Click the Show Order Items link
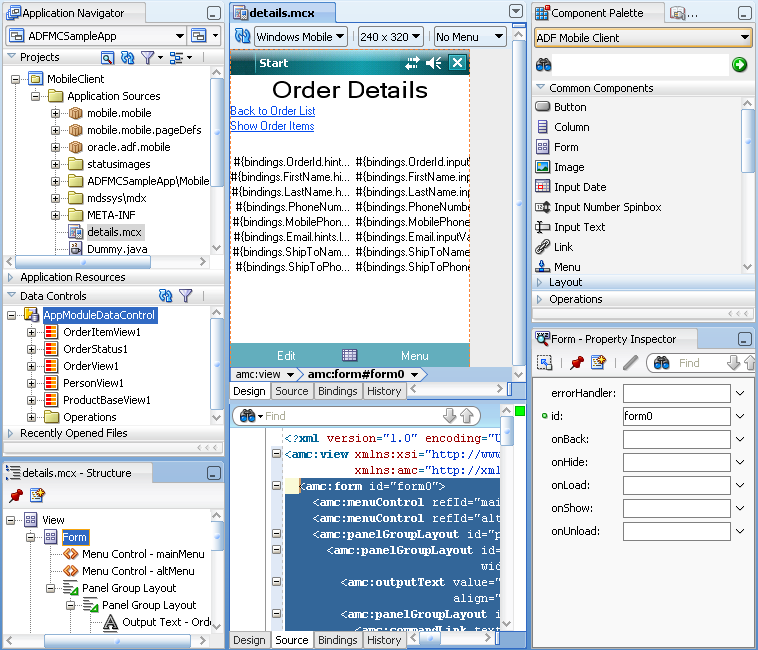This screenshot has height=650, width=758. click(272, 126)
